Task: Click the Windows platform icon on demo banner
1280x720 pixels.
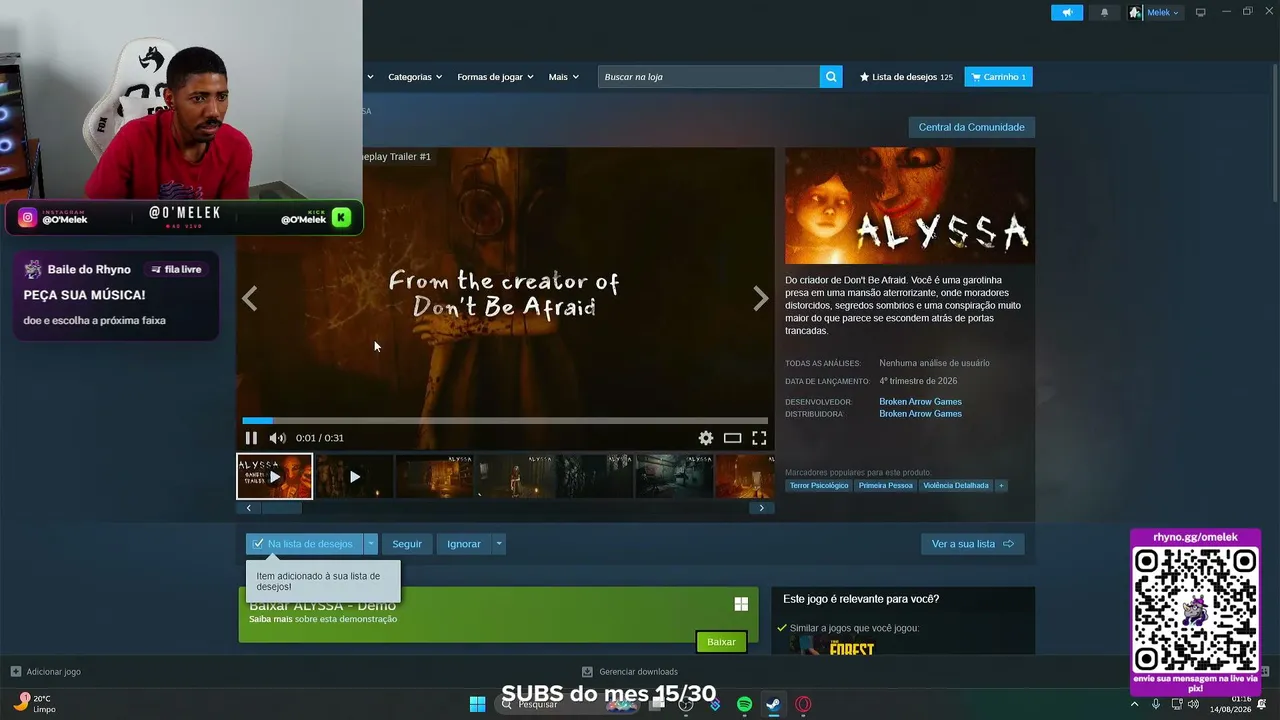Action: click(741, 604)
